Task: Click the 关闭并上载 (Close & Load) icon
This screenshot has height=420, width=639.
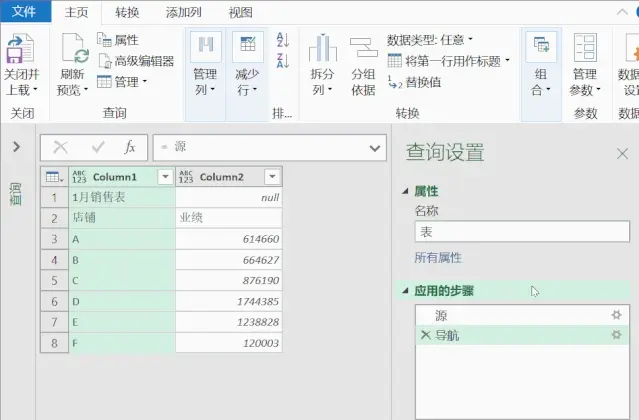Action: point(20,48)
